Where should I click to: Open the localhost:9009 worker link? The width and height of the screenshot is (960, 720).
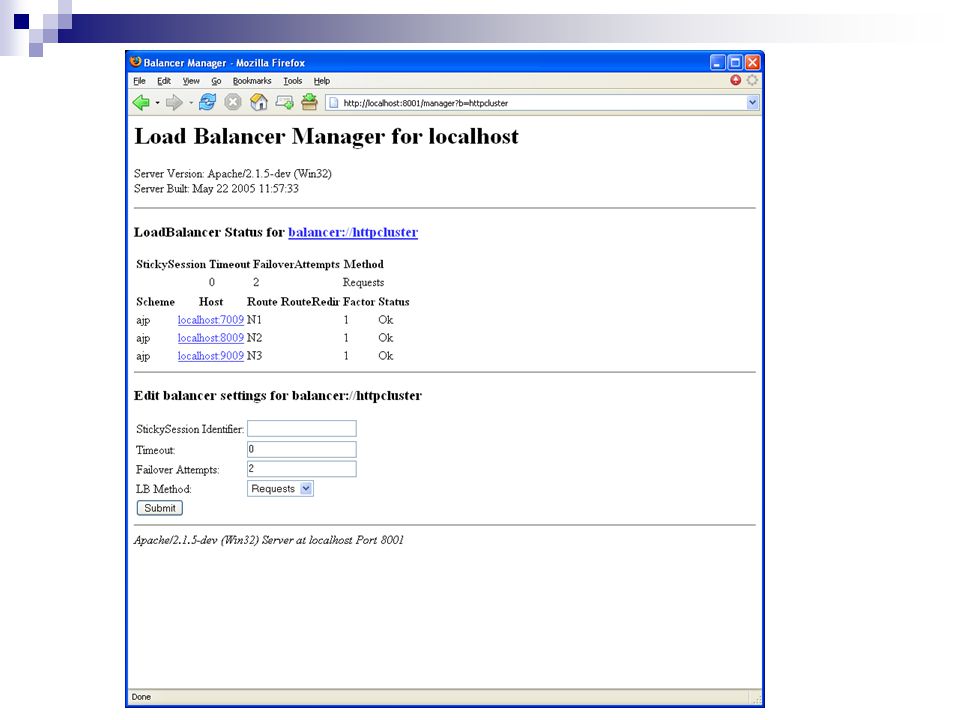point(211,356)
